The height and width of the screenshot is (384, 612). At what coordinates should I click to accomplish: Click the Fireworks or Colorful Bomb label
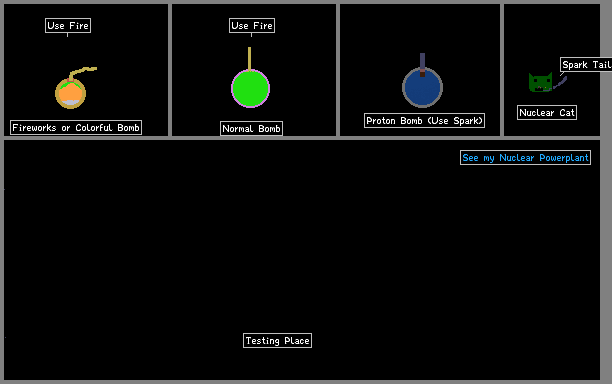coord(76,128)
